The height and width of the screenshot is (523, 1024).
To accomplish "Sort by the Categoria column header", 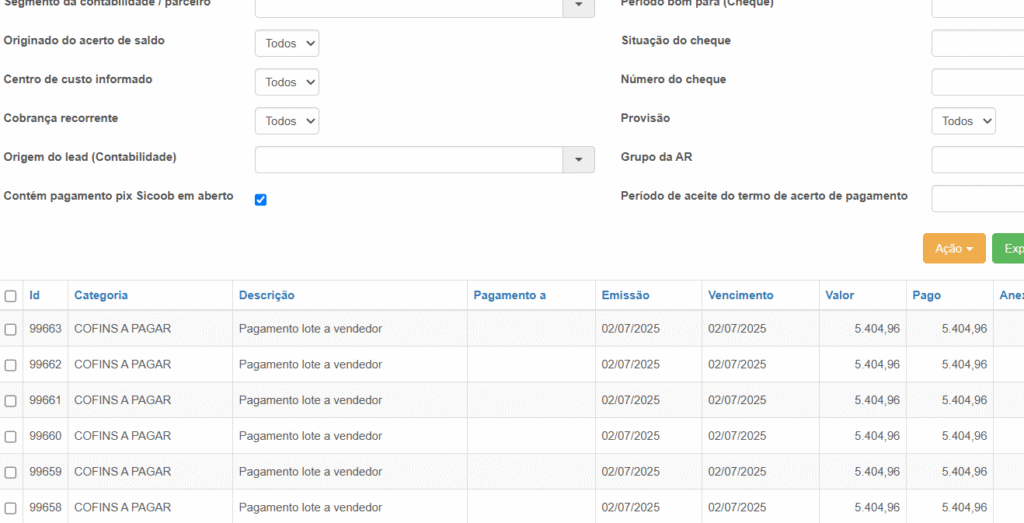I will [x=101, y=295].
